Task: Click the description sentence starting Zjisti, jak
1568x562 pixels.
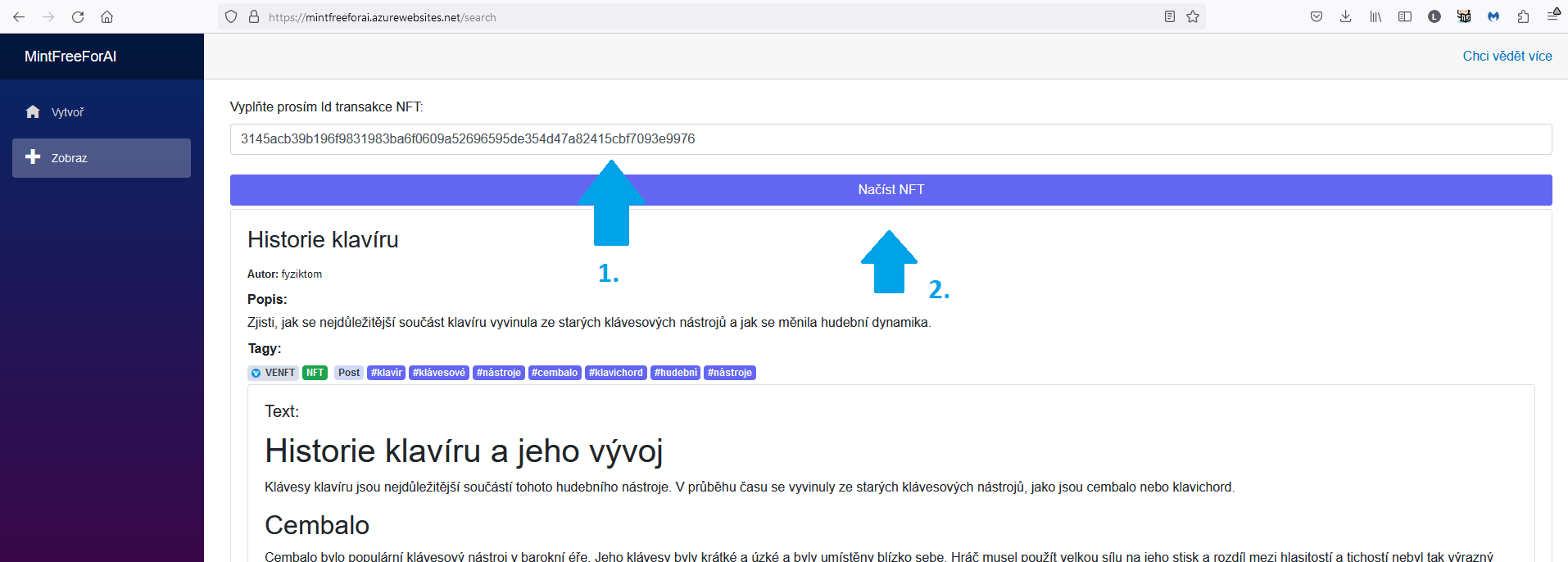Action: pyautogui.click(x=589, y=323)
